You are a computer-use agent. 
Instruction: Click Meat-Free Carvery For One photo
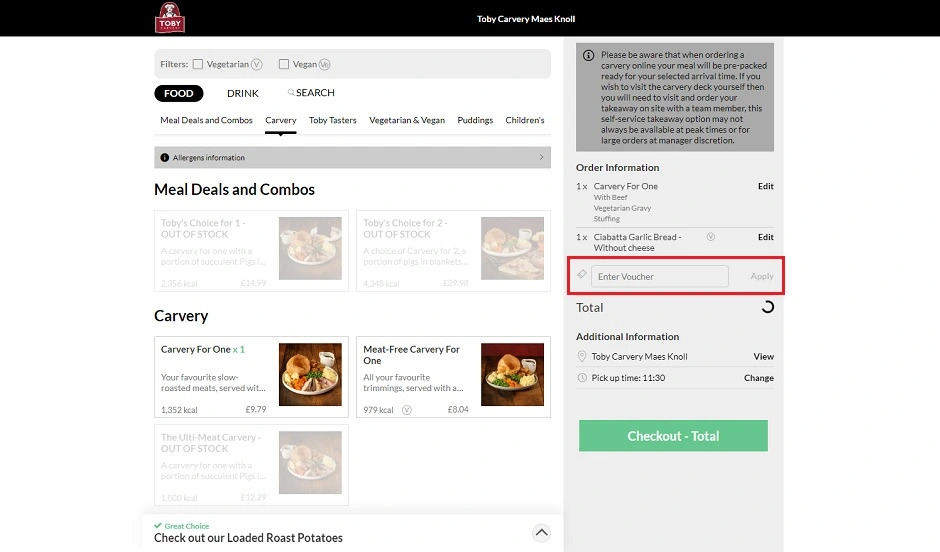click(x=513, y=375)
